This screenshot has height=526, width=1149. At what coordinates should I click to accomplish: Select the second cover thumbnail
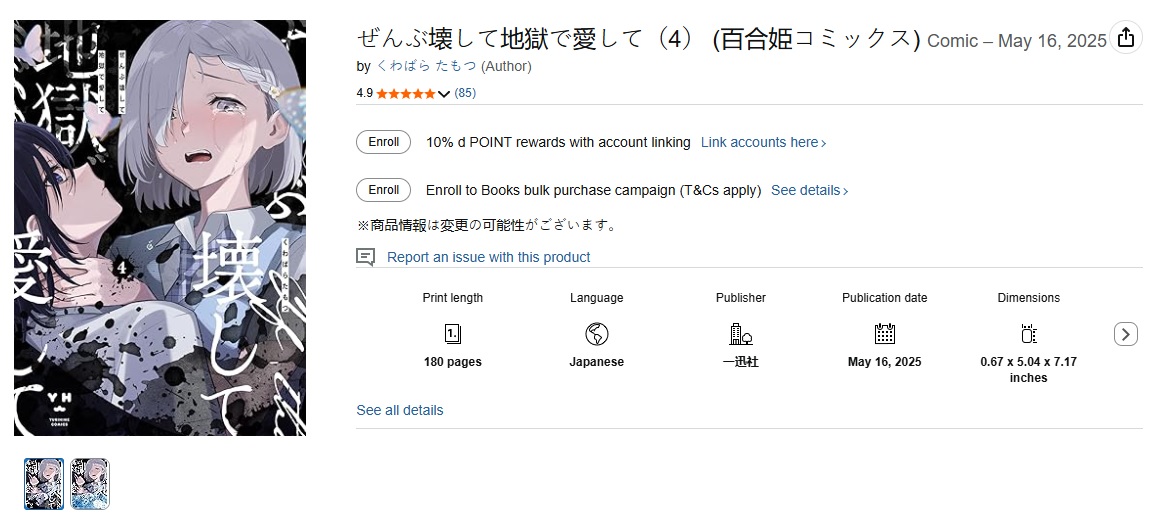pyautogui.click(x=90, y=484)
